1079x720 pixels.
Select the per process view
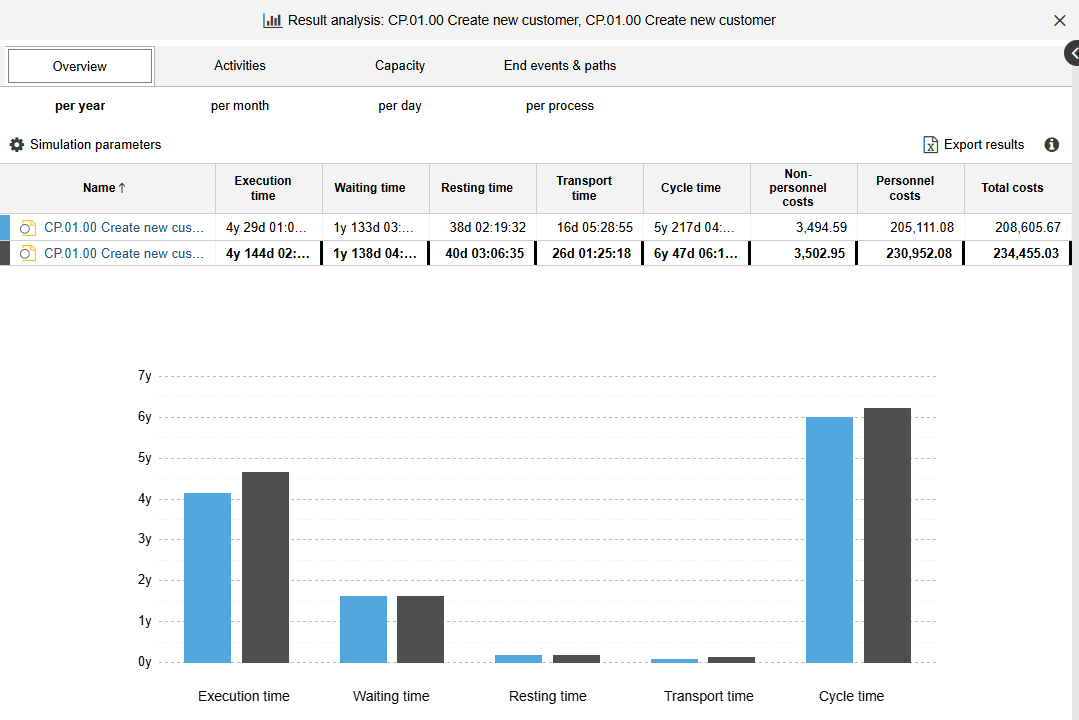point(559,106)
